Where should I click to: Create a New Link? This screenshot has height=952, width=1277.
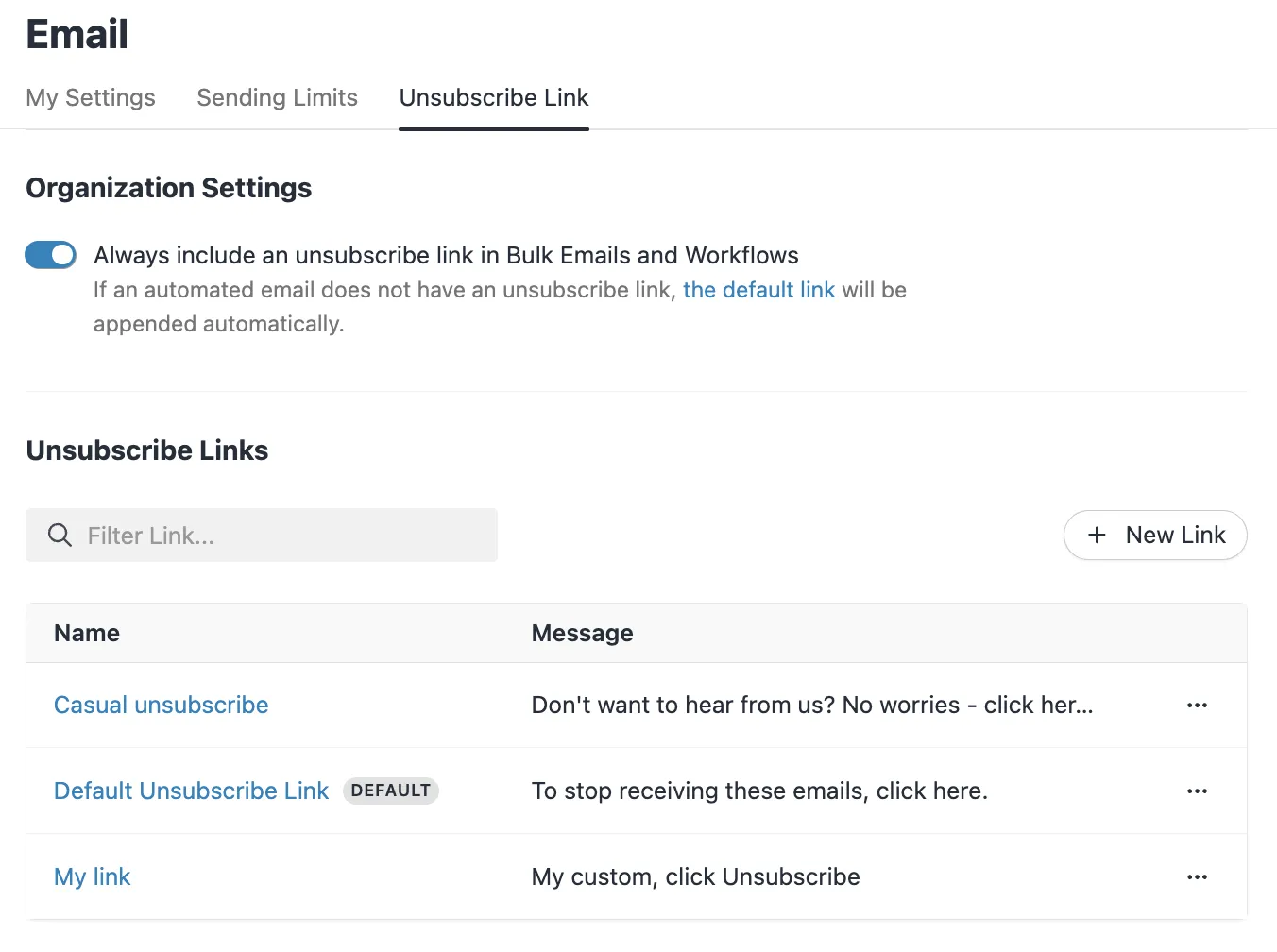(x=1155, y=535)
